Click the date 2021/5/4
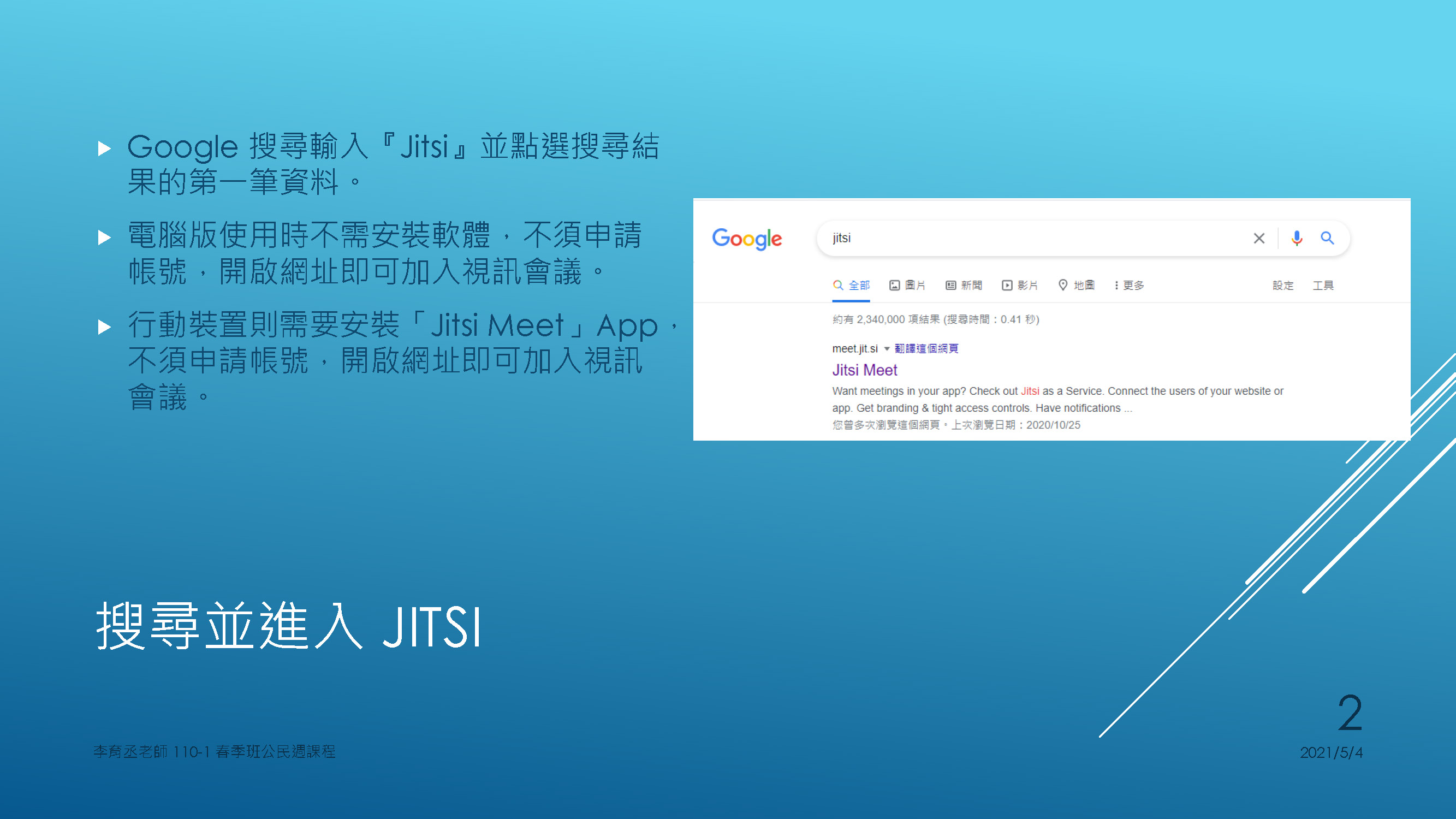Screen dimensions: 1456x819 point(1331,752)
